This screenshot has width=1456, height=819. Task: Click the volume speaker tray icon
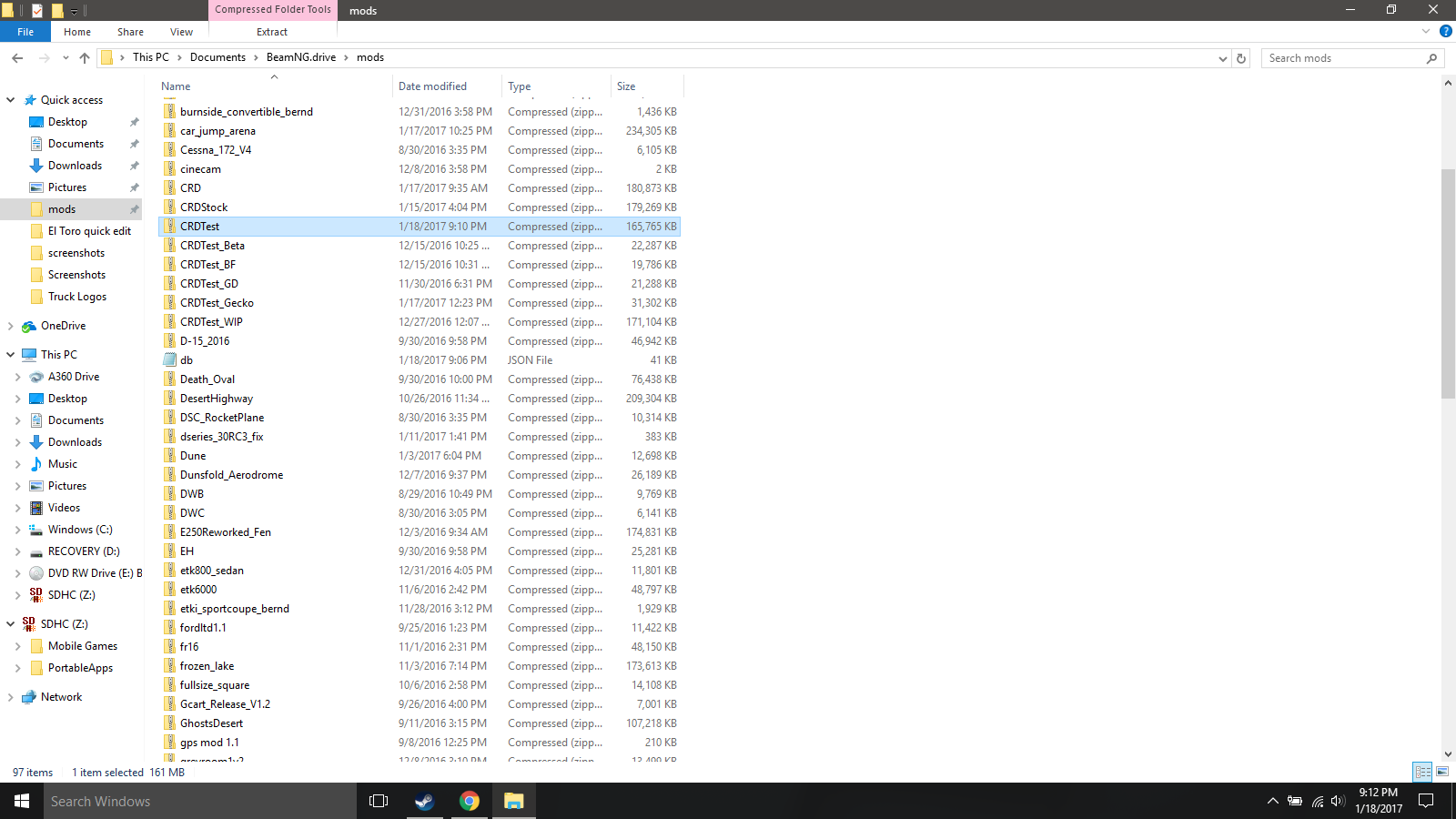click(x=1338, y=801)
